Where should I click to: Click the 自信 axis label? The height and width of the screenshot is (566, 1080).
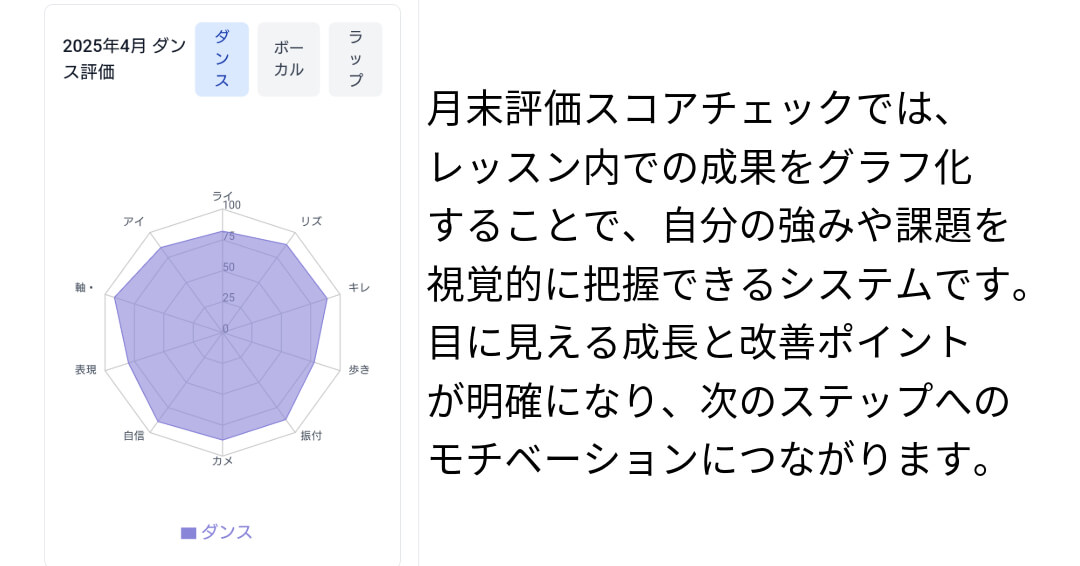pos(134,435)
